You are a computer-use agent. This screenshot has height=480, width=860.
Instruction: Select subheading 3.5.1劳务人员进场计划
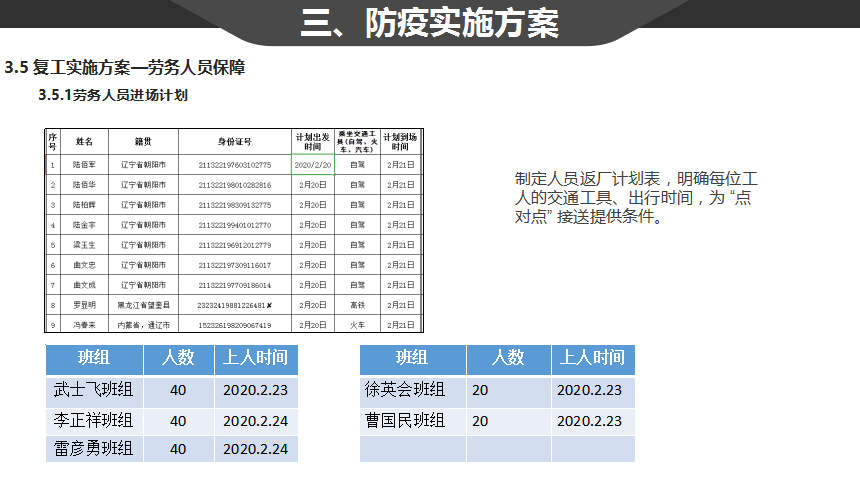click(x=113, y=95)
